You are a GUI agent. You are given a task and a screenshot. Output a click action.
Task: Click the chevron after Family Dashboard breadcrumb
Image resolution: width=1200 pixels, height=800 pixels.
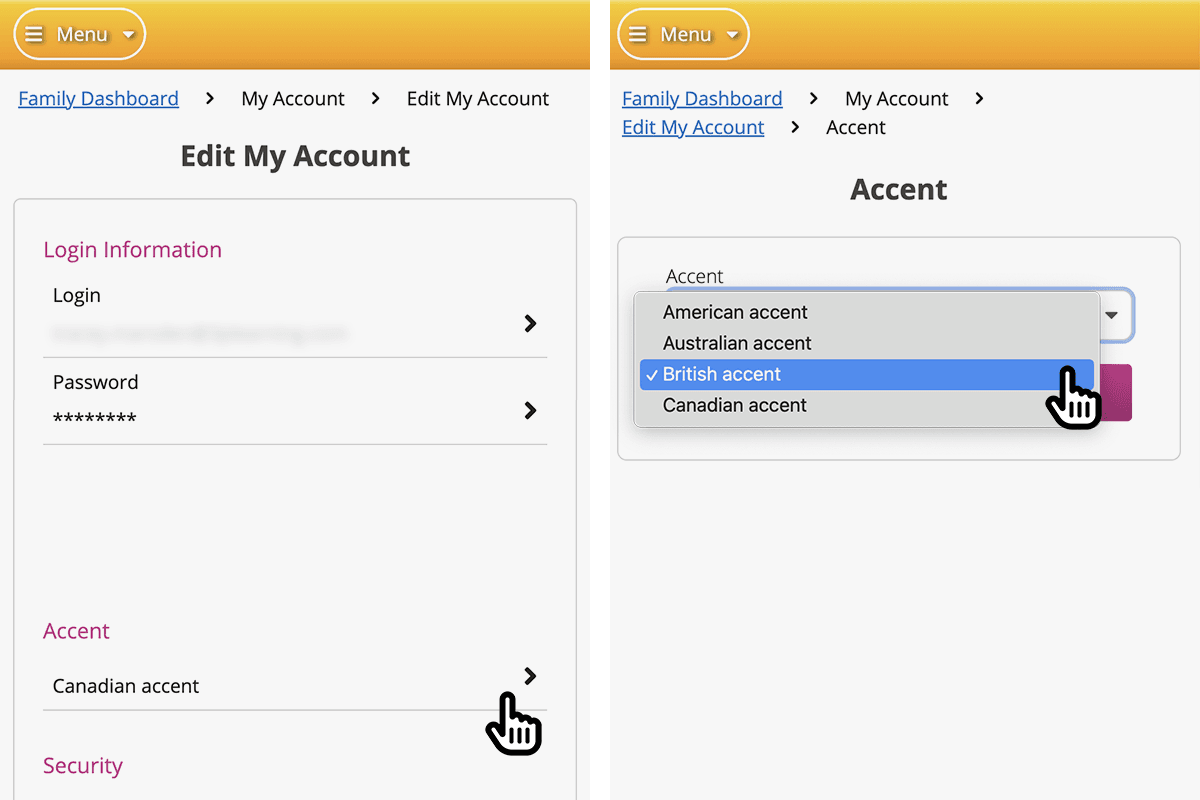208,98
